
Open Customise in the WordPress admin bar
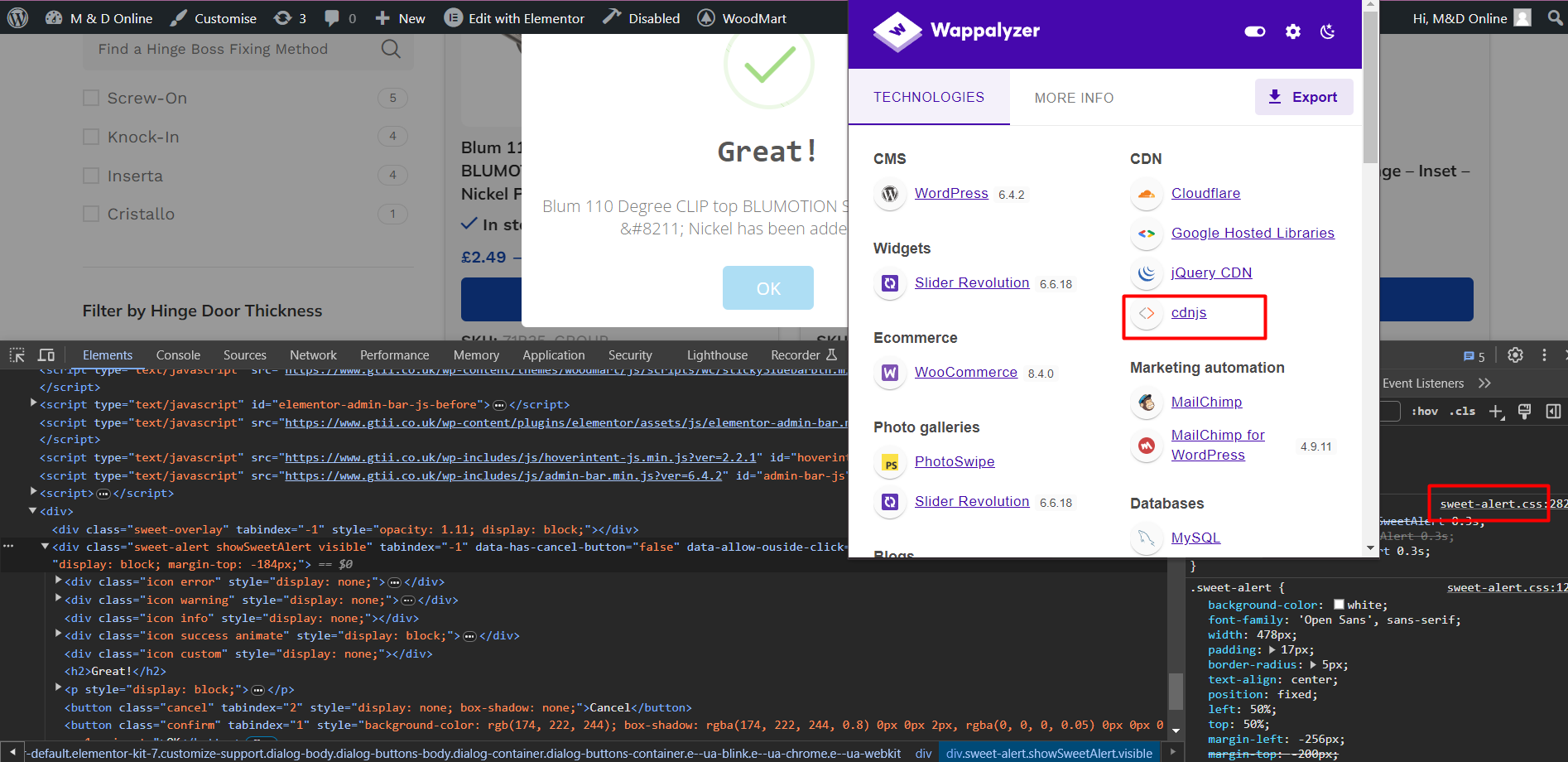point(214,17)
